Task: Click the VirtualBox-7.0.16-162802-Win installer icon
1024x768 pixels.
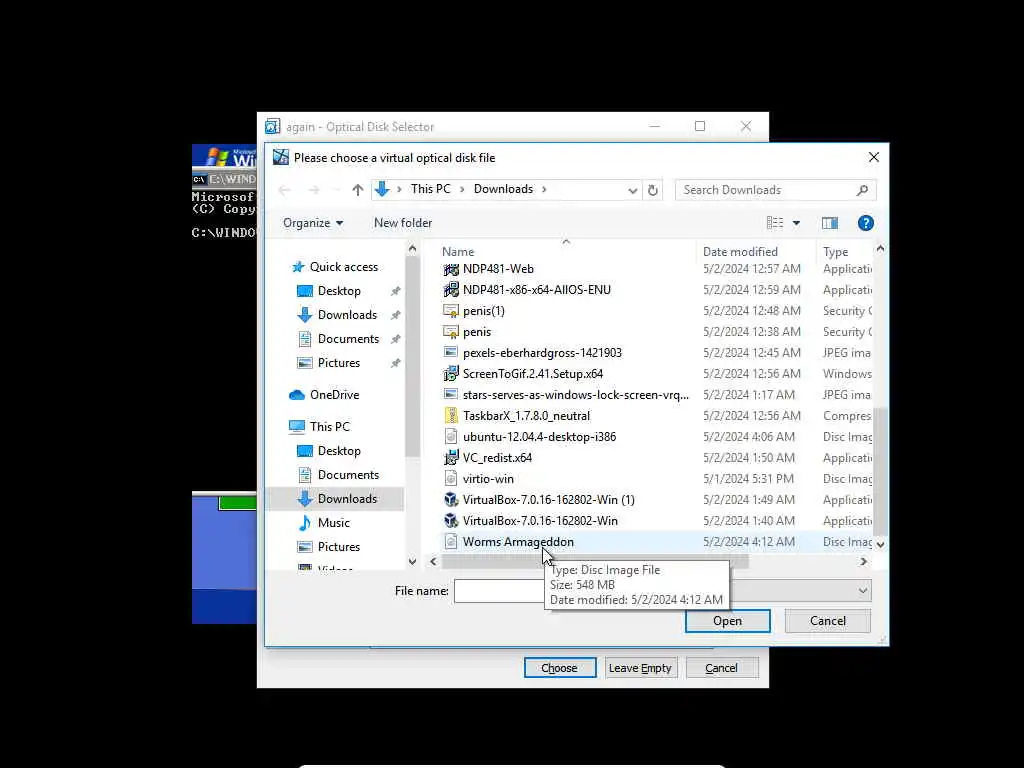Action: point(451,520)
